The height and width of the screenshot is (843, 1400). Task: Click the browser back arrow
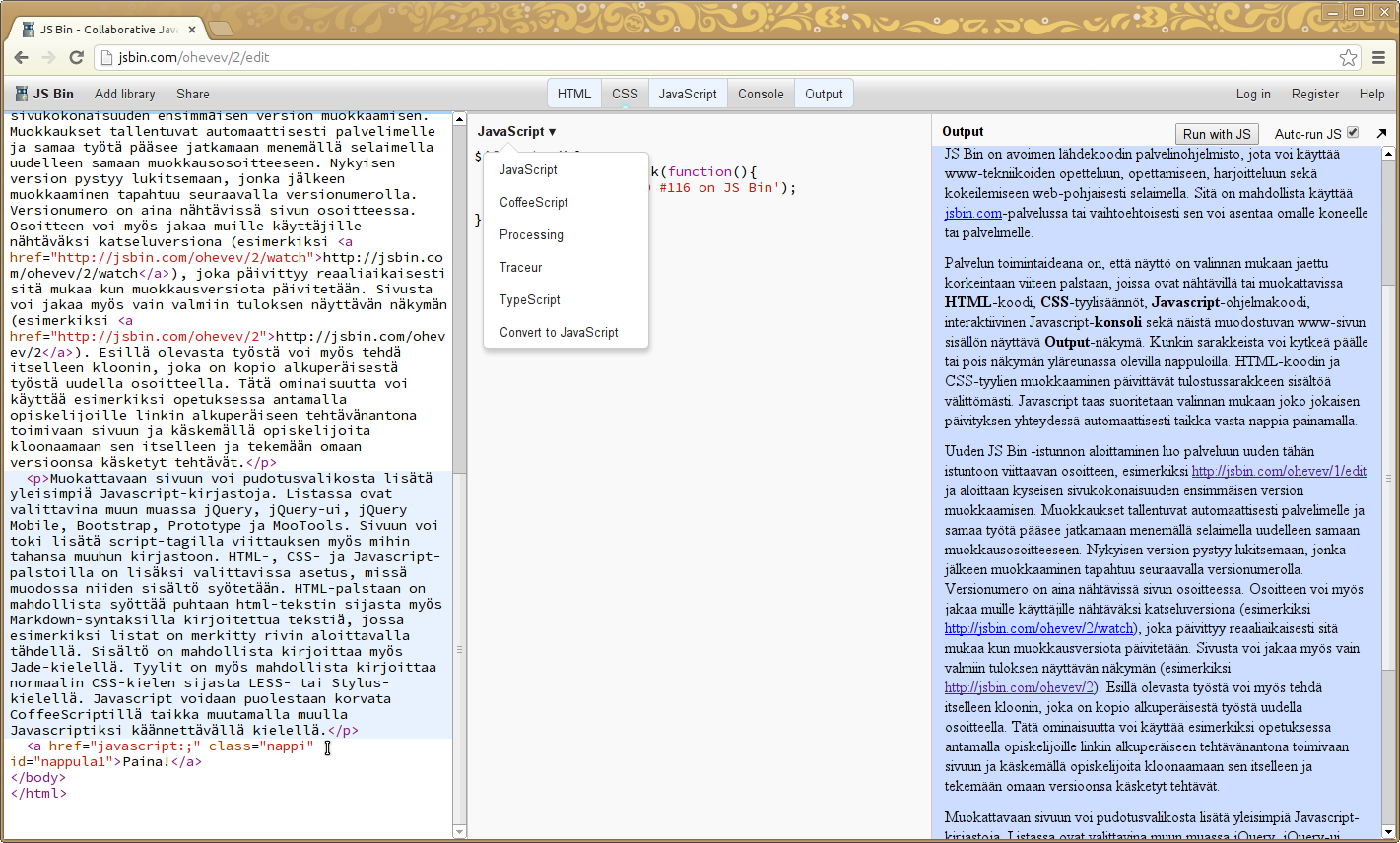tap(22, 57)
